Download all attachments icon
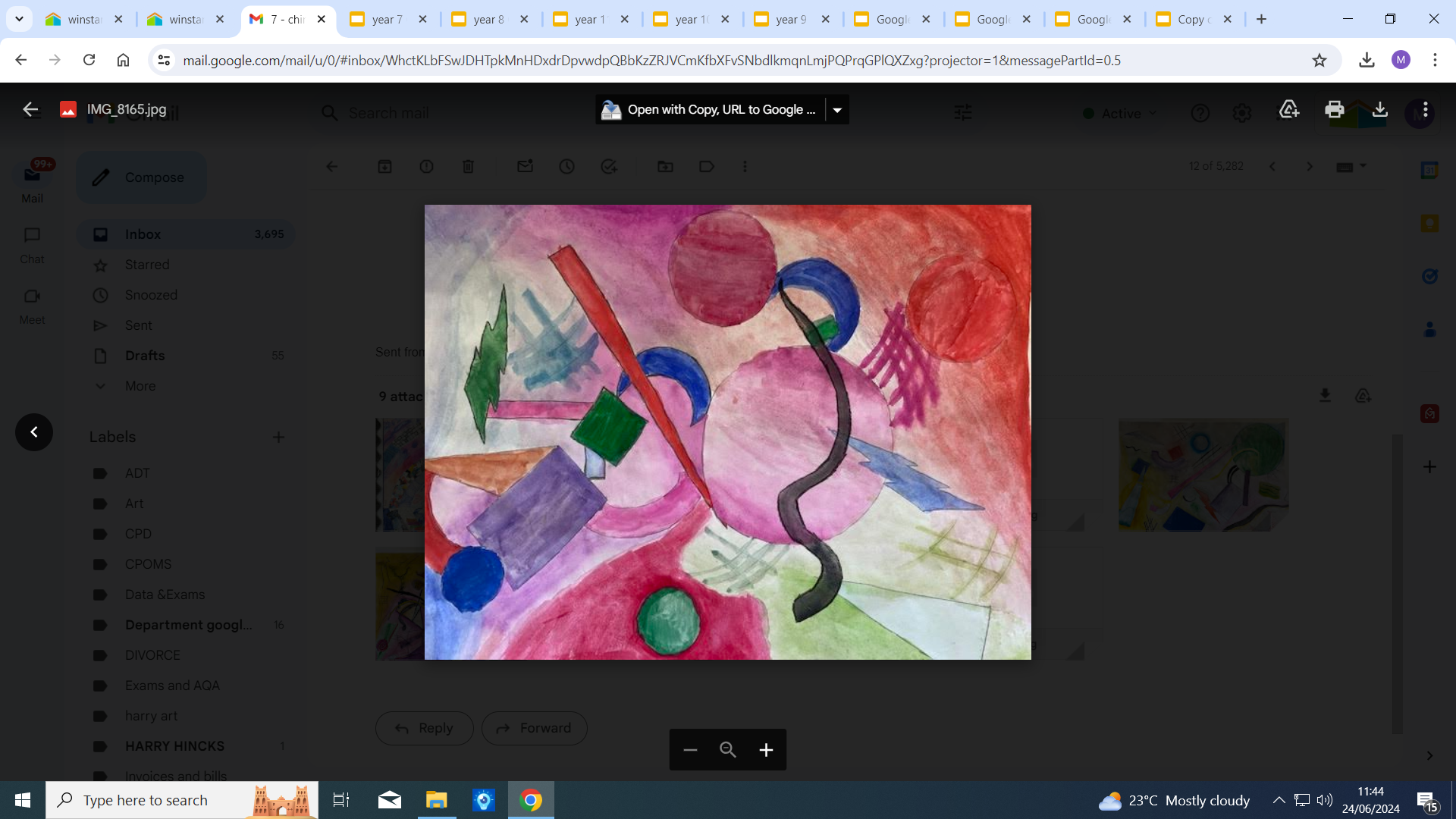Screen dimensions: 1456x819 [1325, 396]
